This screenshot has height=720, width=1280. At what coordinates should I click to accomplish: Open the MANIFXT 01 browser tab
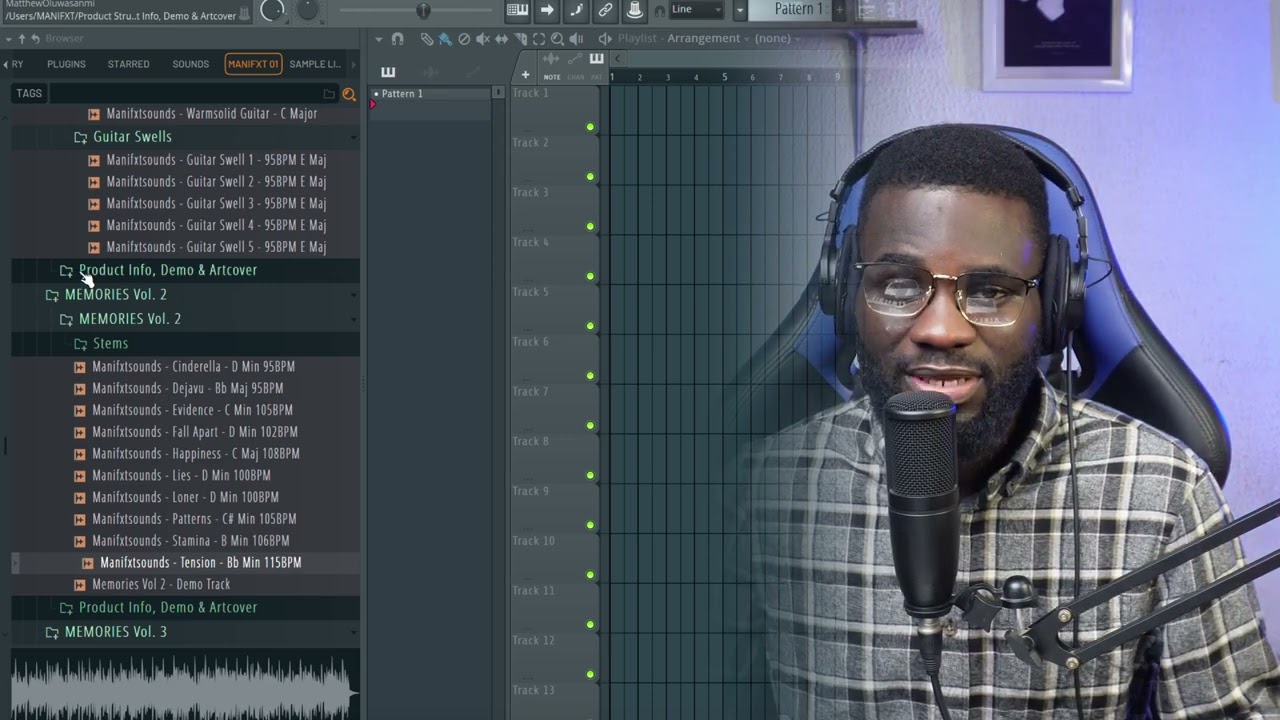[253, 64]
